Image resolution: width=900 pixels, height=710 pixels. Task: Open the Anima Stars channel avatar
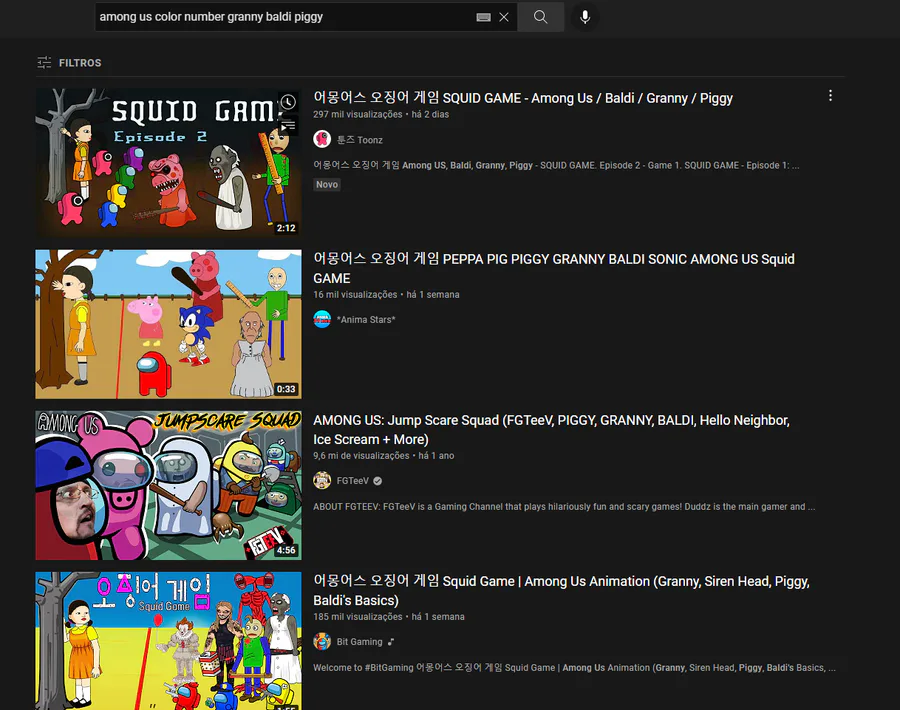click(x=322, y=319)
